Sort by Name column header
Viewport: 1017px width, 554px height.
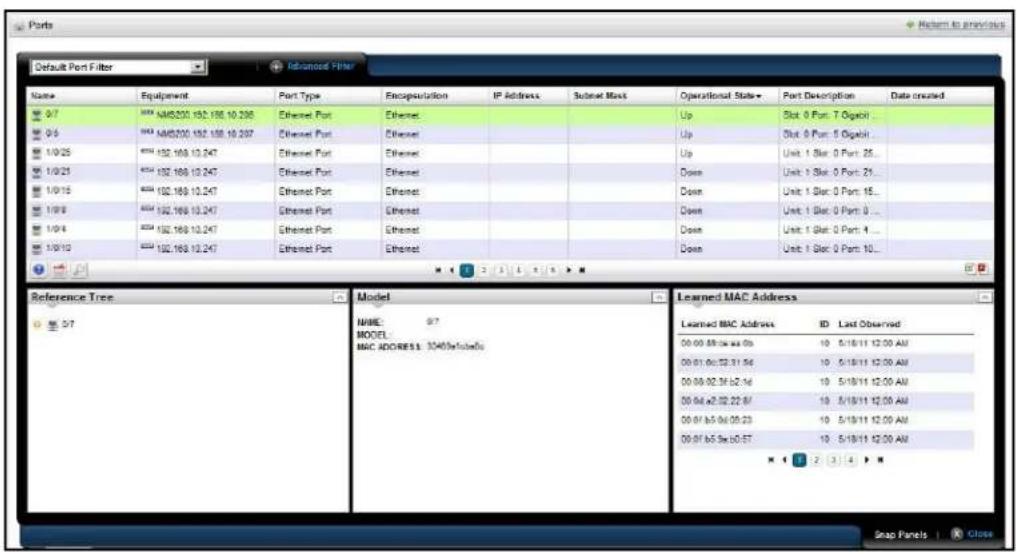[81, 96]
